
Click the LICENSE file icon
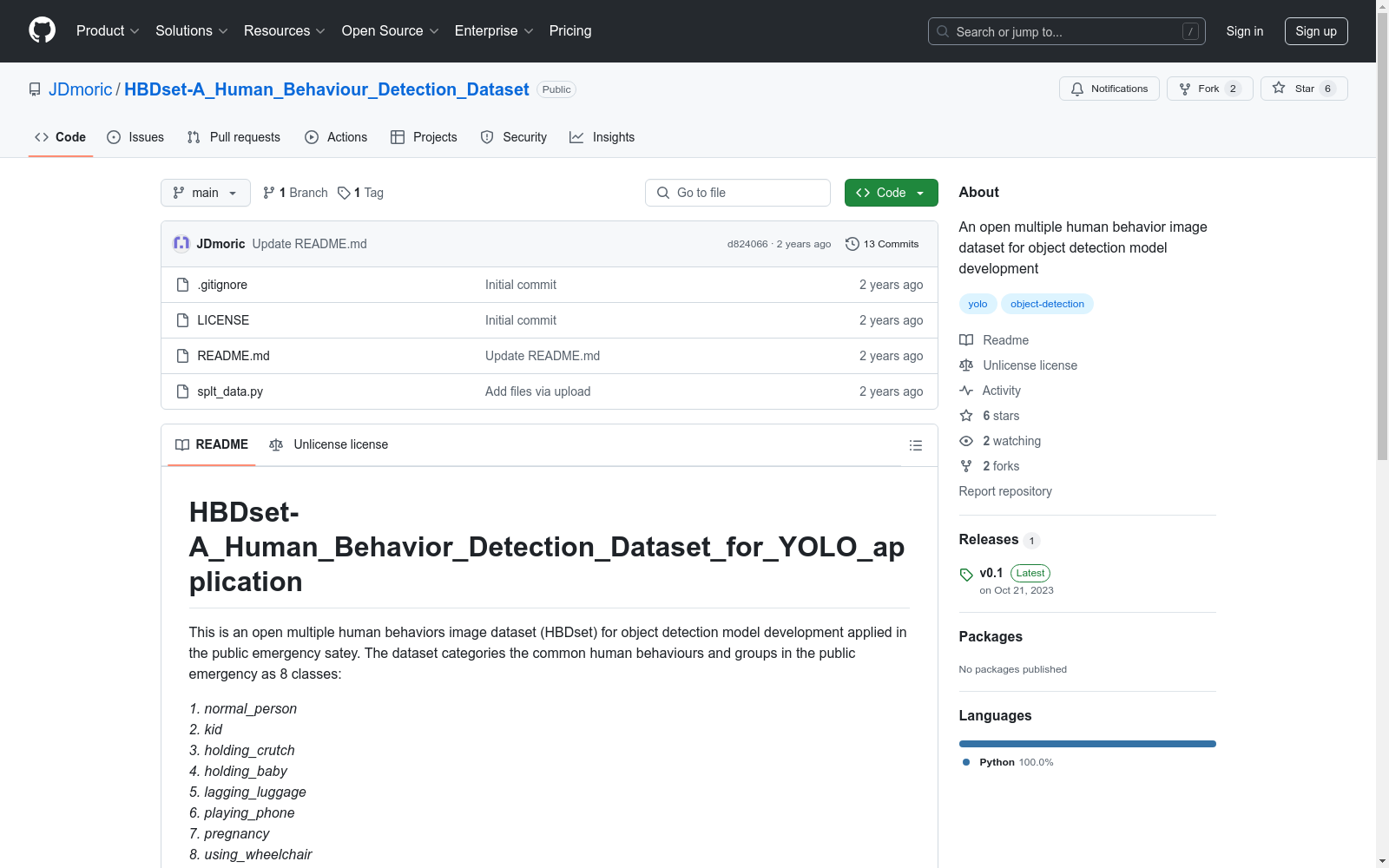coord(182,320)
